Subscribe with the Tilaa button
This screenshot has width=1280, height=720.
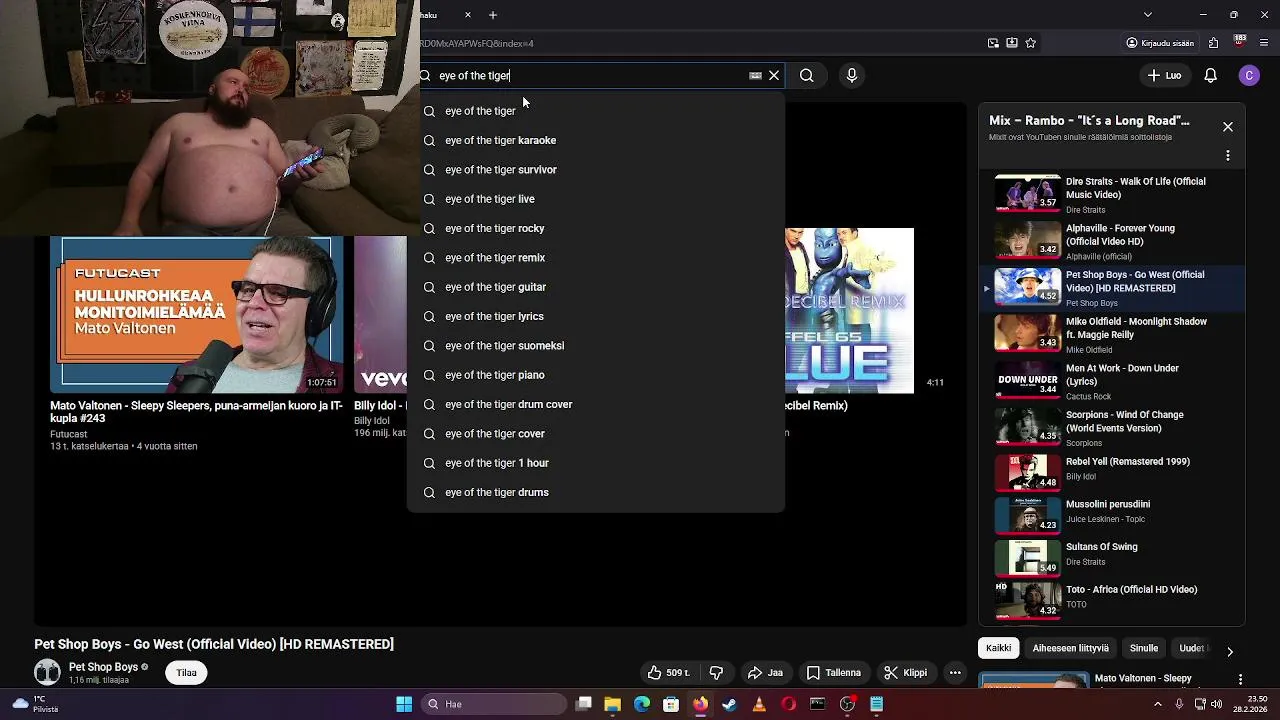(187, 673)
